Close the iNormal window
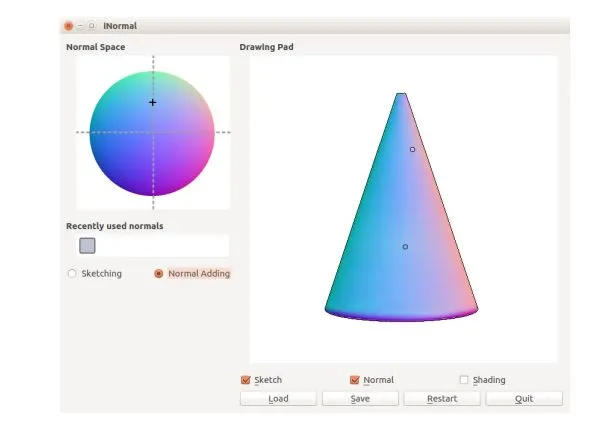The height and width of the screenshot is (439, 615). pos(68,26)
